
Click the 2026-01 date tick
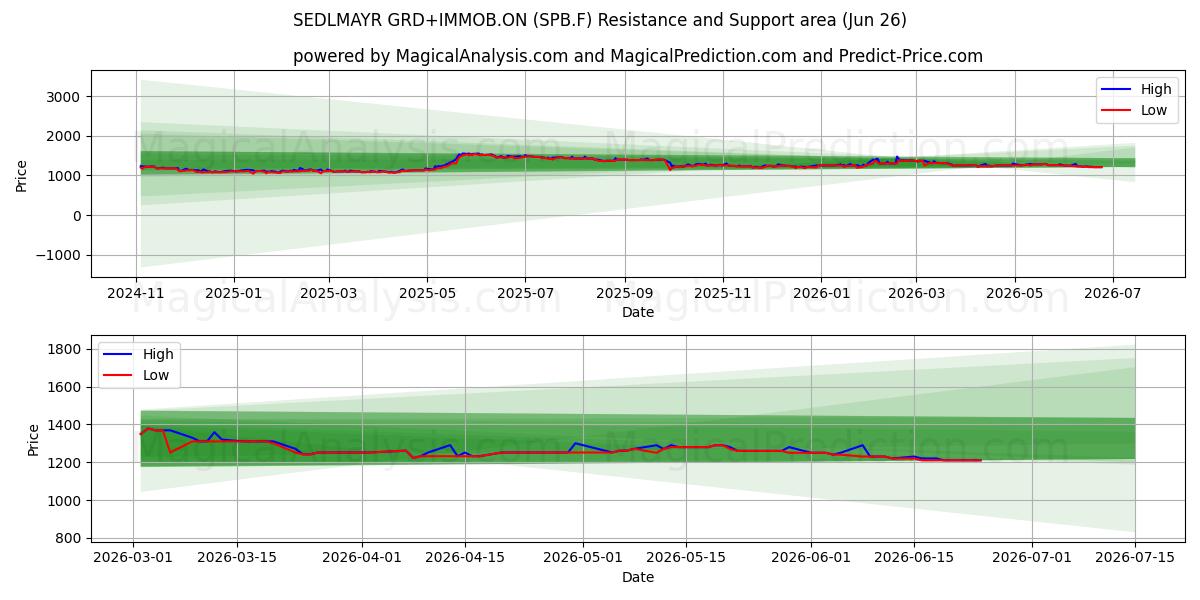(820, 293)
